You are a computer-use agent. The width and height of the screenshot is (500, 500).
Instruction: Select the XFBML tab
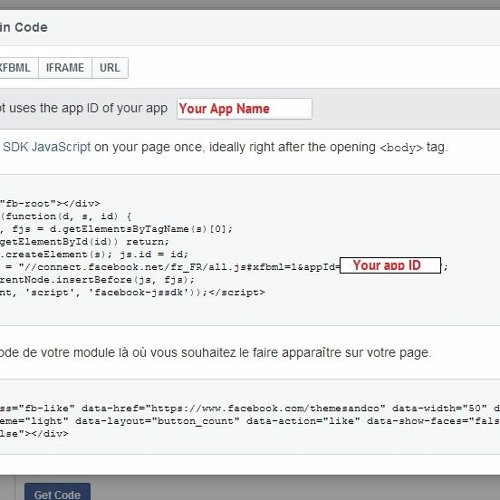click(x=18, y=68)
